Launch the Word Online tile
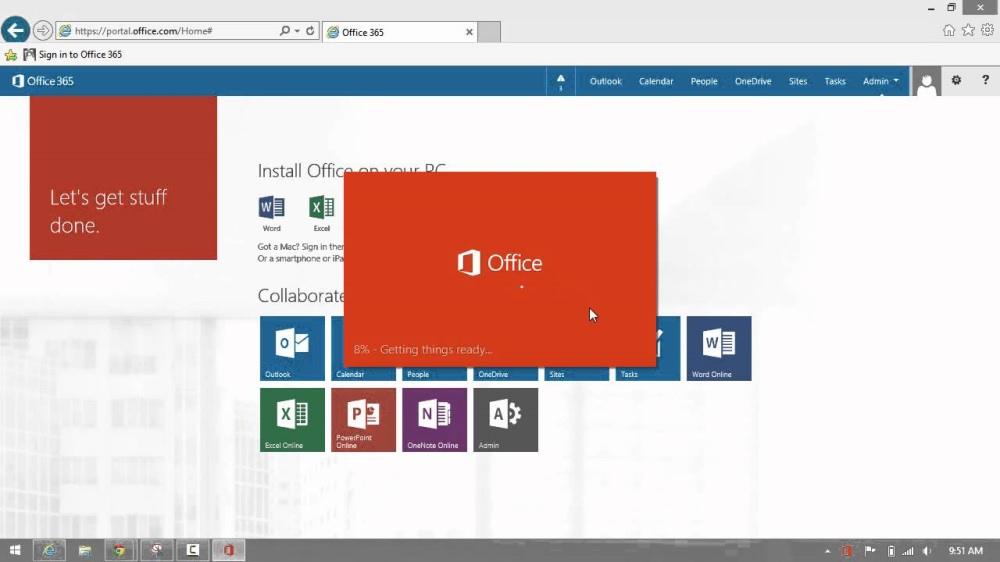This screenshot has height=562, width=1000. pyautogui.click(x=719, y=348)
